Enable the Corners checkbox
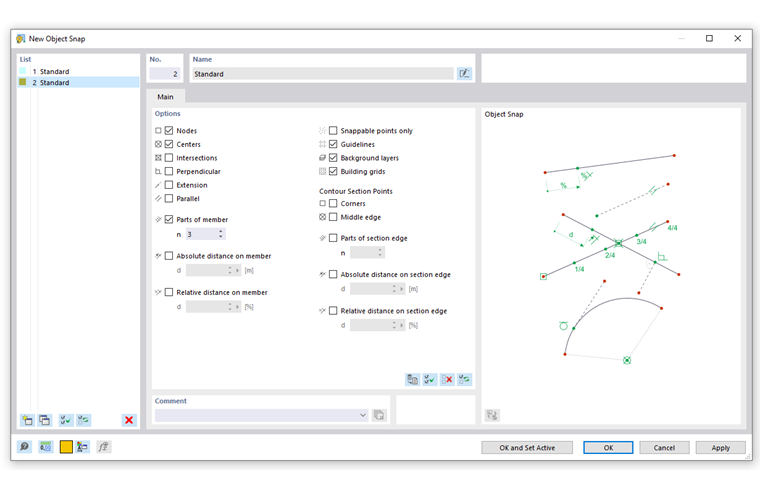 (x=333, y=204)
